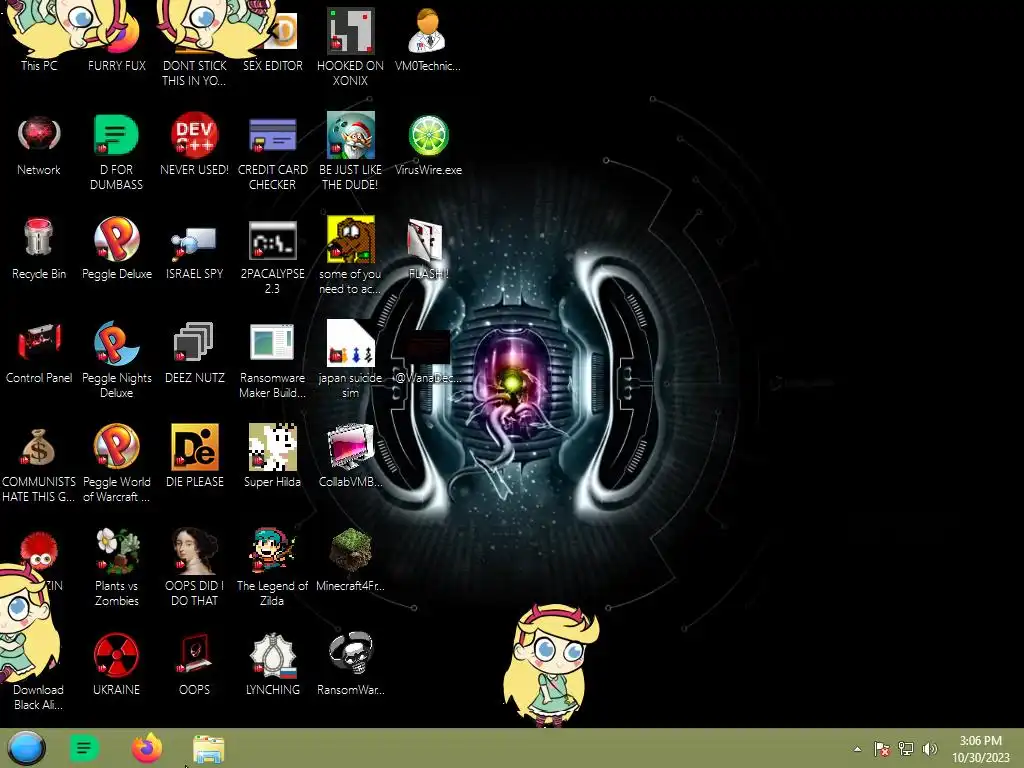Open the network status tray icon
The height and width of the screenshot is (768, 1024).
pyautogui.click(x=906, y=749)
